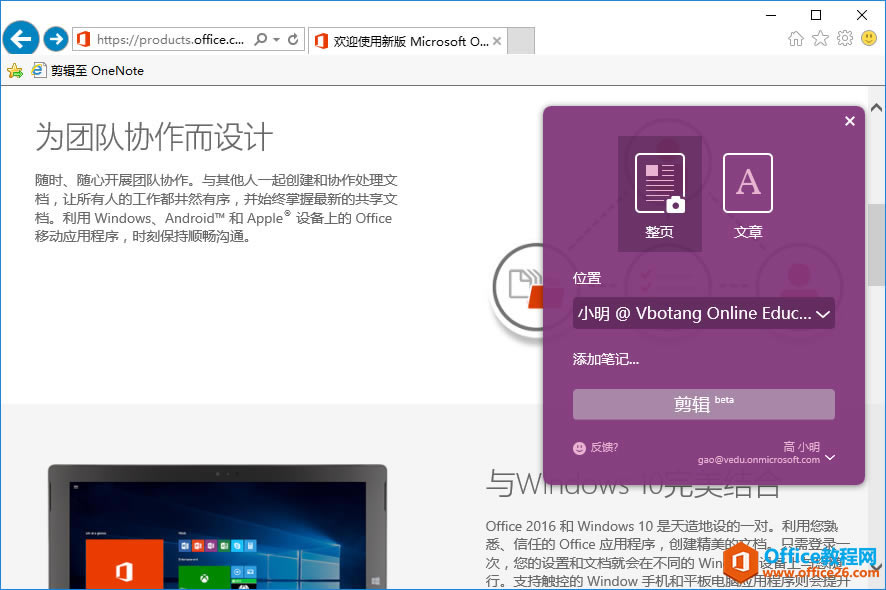Click the 剪辑 beta clip button
The image size is (886, 590).
point(703,404)
